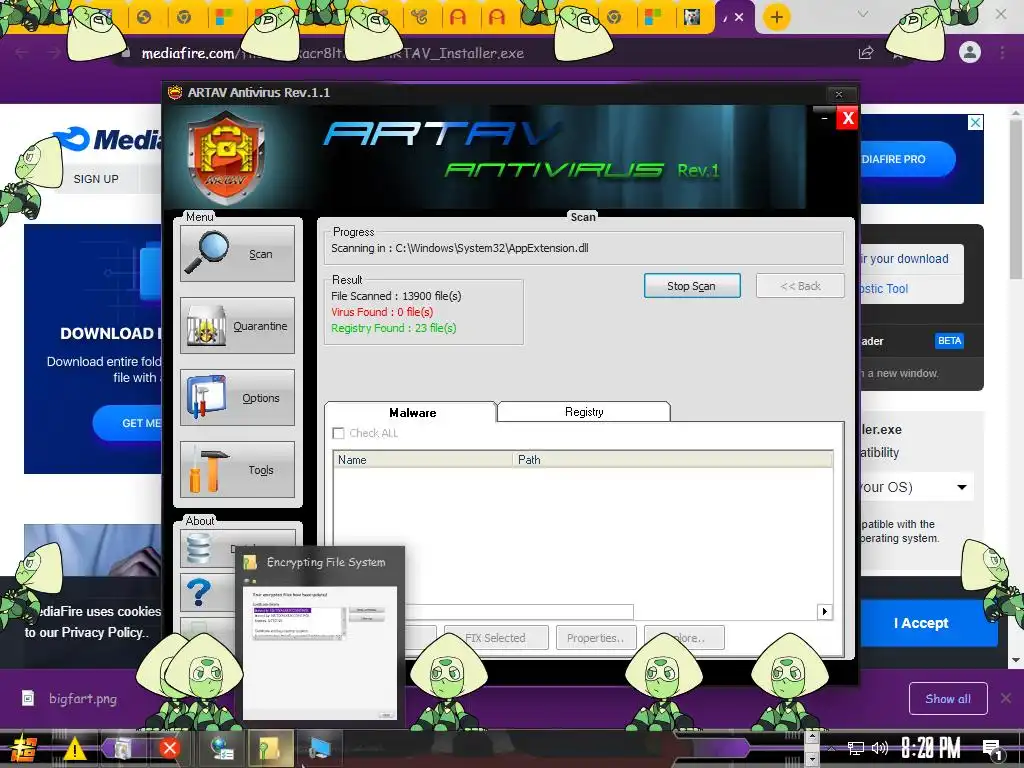1024x768 pixels.
Task: Open the browser three-dot menu
Action: pyautogui.click(x=1002, y=52)
